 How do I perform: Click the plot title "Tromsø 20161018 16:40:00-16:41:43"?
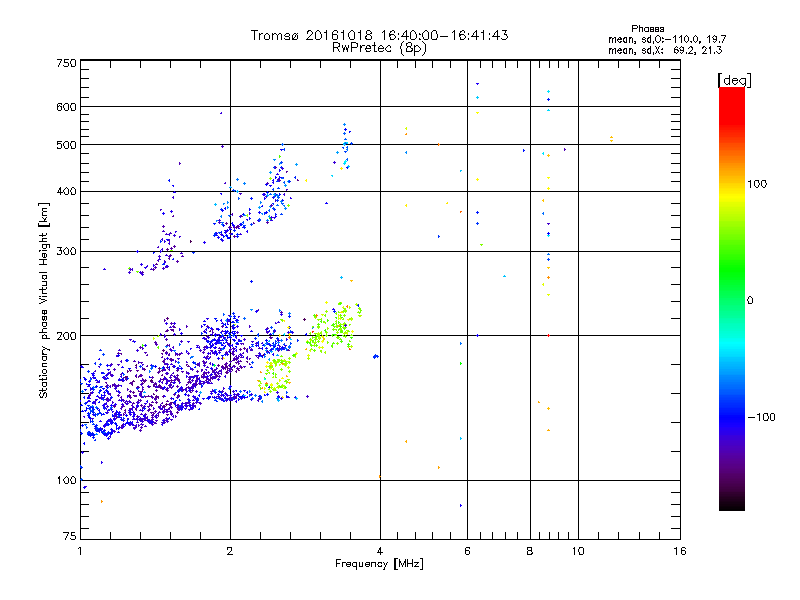coord(379,35)
